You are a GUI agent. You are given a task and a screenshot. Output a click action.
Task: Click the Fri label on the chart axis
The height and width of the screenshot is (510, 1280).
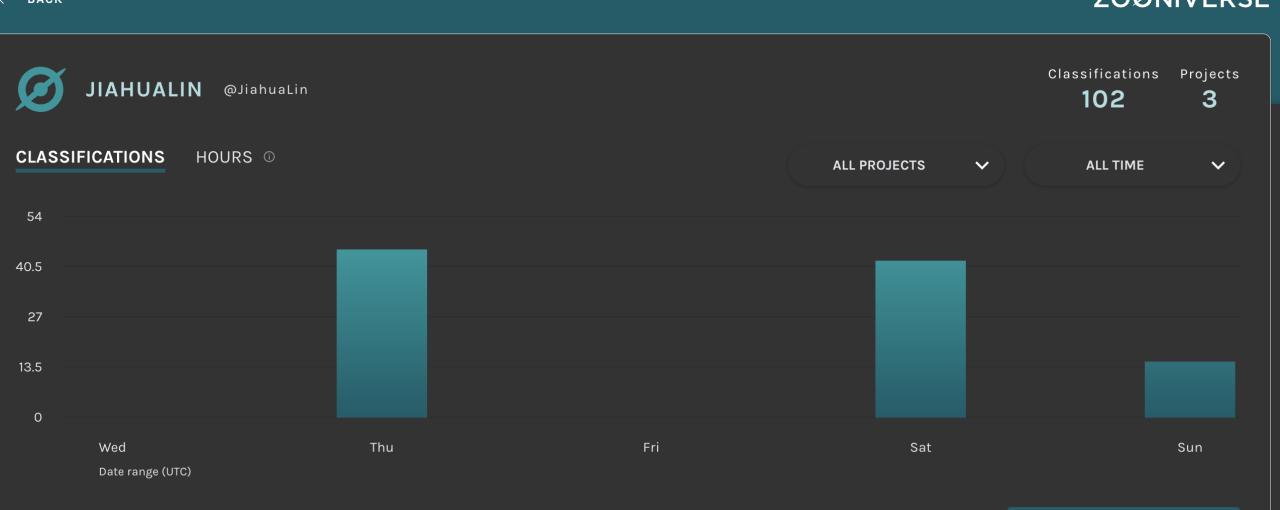click(x=651, y=447)
